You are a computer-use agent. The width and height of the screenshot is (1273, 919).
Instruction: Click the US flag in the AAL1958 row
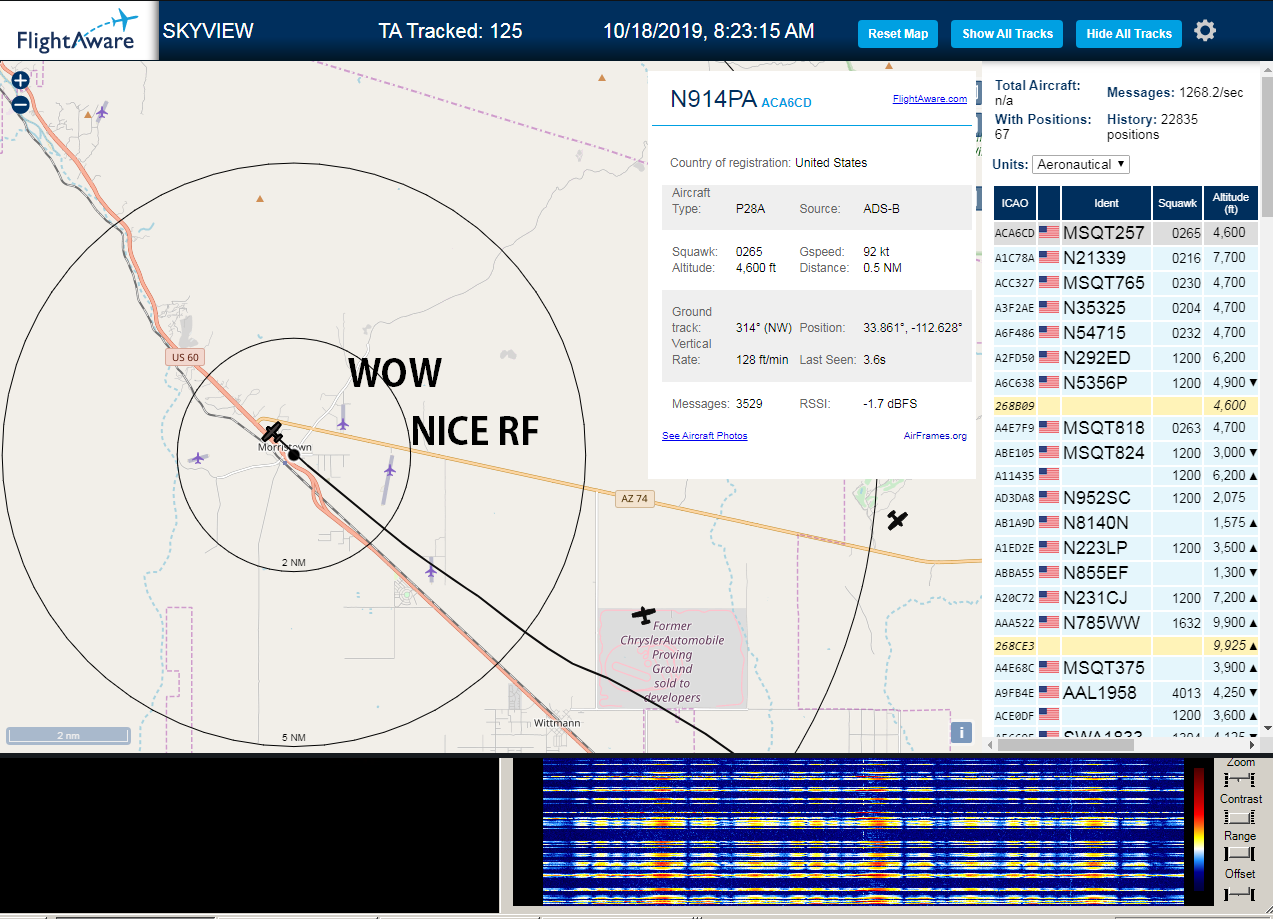[x=1049, y=692]
